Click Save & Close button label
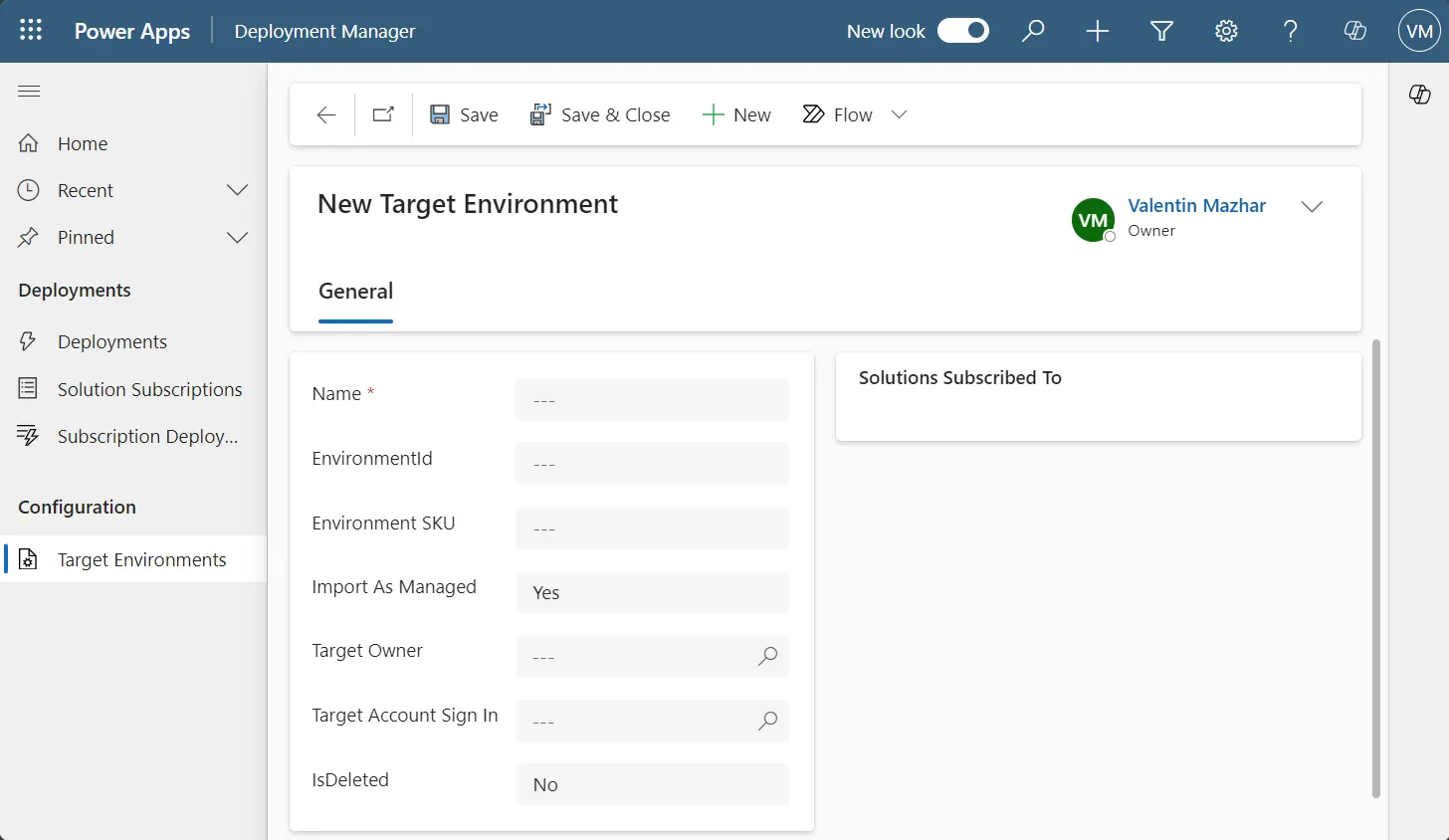Screen dimensions: 1449x840 [616, 115]
